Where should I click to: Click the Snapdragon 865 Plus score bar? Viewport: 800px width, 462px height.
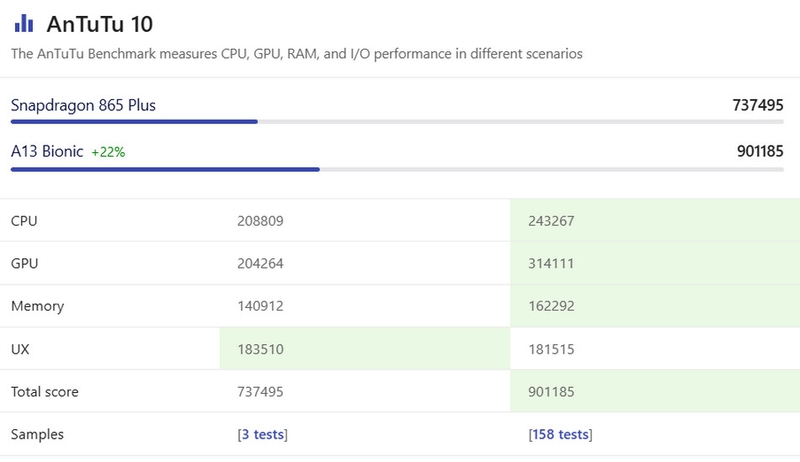pos(397,122)
